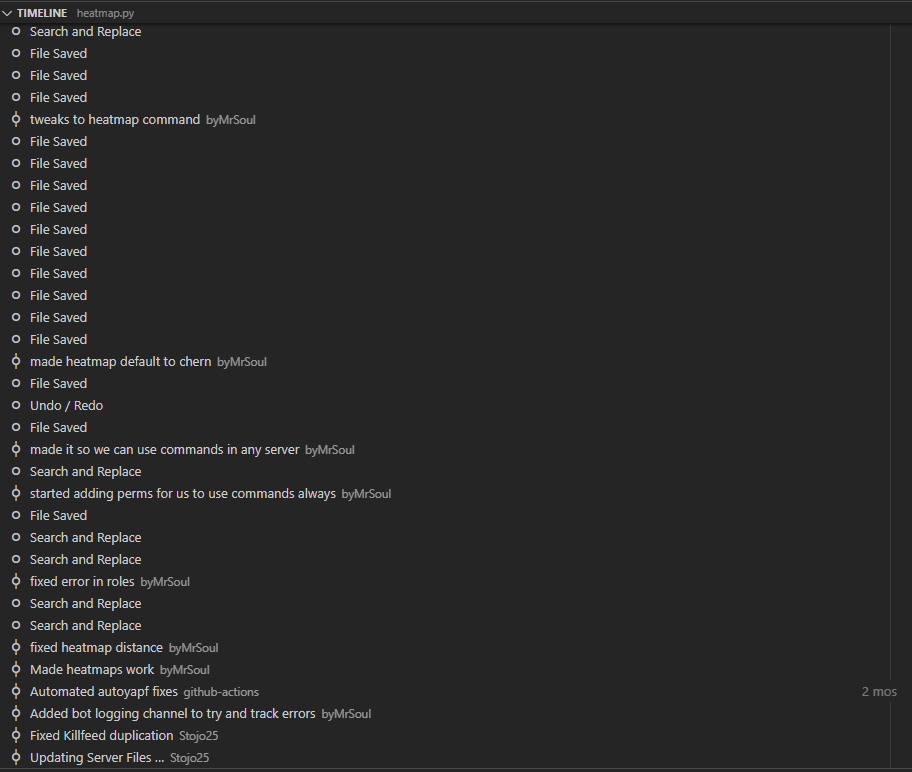
Task: Click commit icon beside 'made heatmap default to chern'
Action: pyautogui.click(x=16, y=361)
